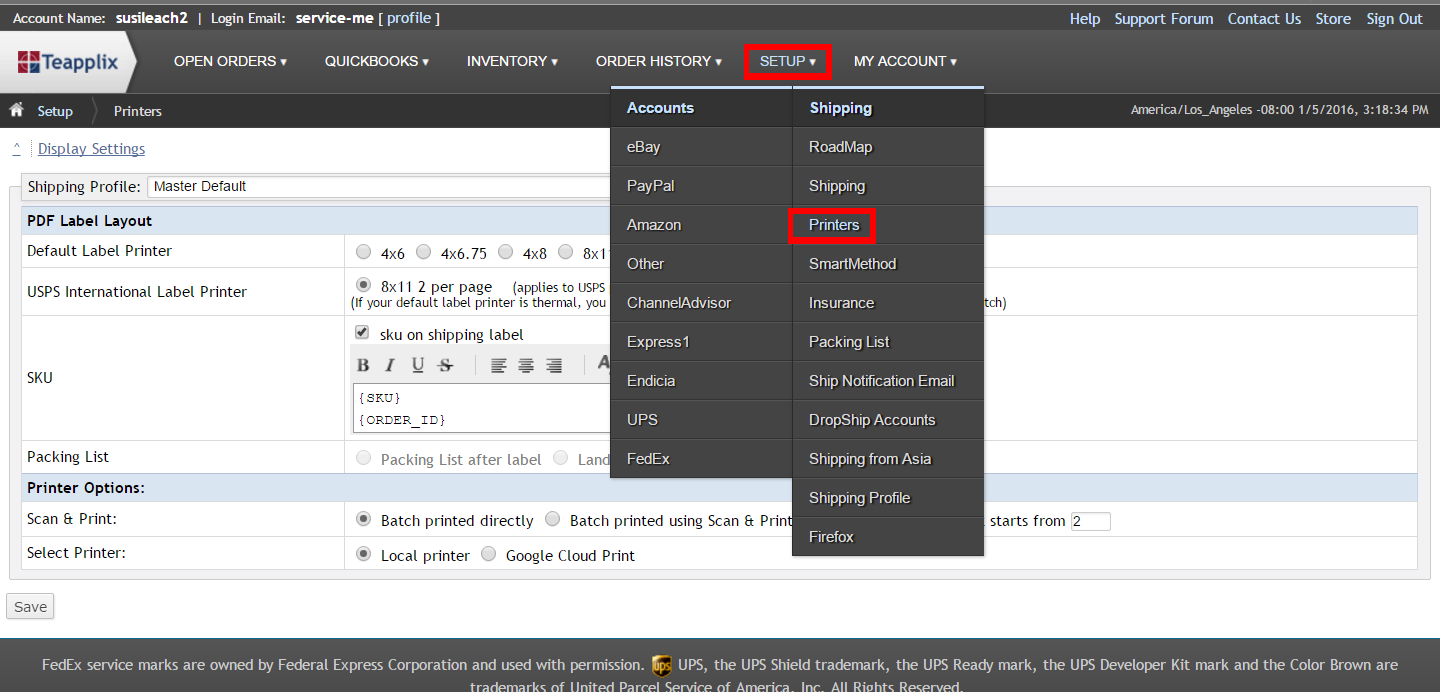Click the home icon in the breadcrumb bar

[x=16, y=110]
